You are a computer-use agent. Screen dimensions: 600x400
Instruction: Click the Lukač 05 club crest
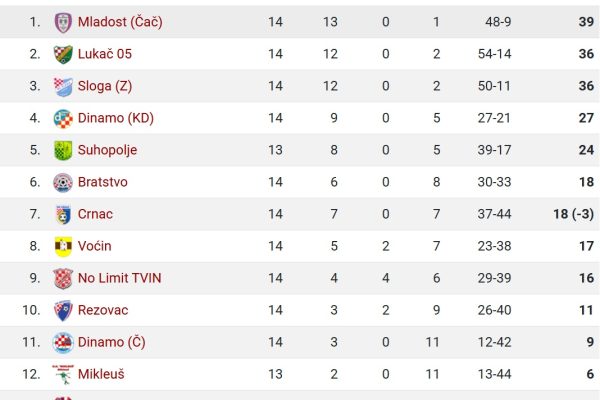click(x=63, y=54)
